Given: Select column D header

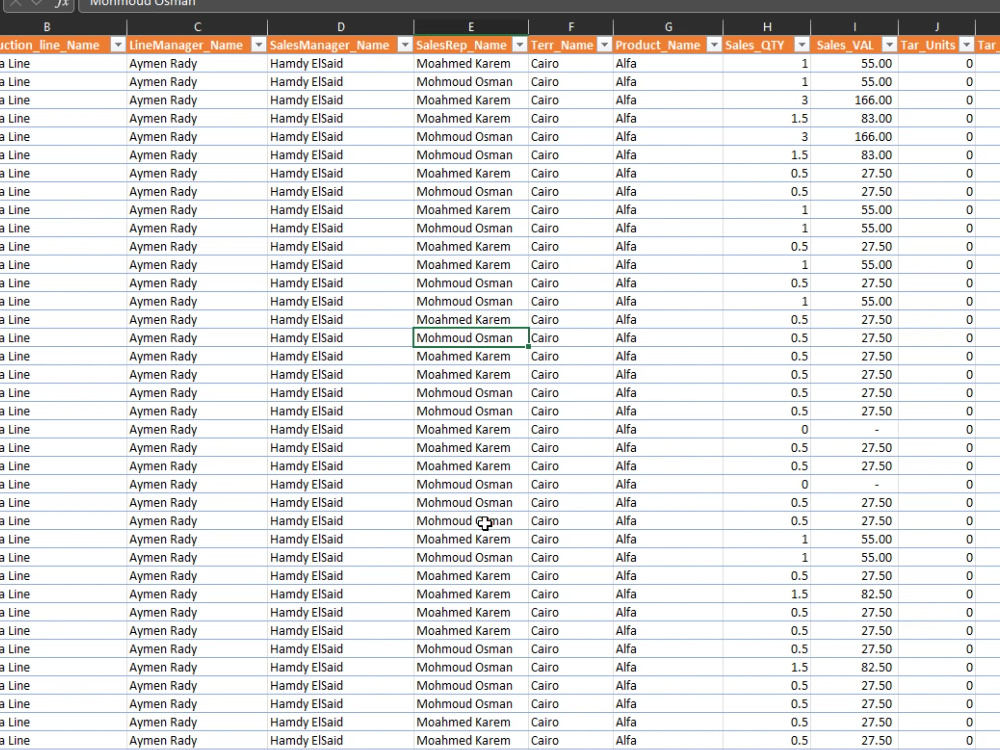Looking at the screenshot, I should 341,27.
